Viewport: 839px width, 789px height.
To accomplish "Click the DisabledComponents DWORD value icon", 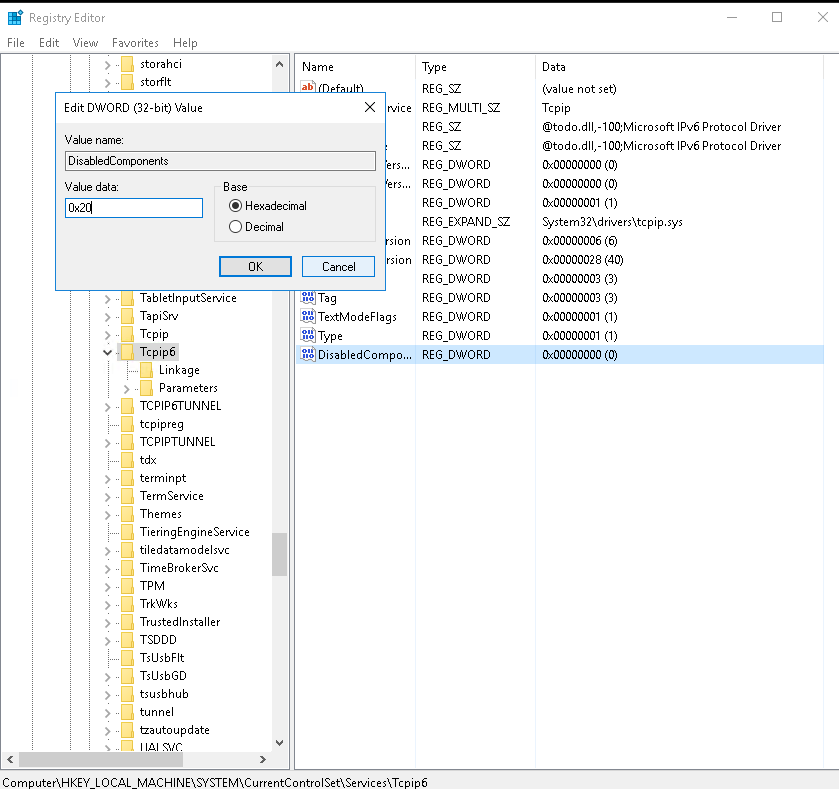I will click(x=308, y=355).
